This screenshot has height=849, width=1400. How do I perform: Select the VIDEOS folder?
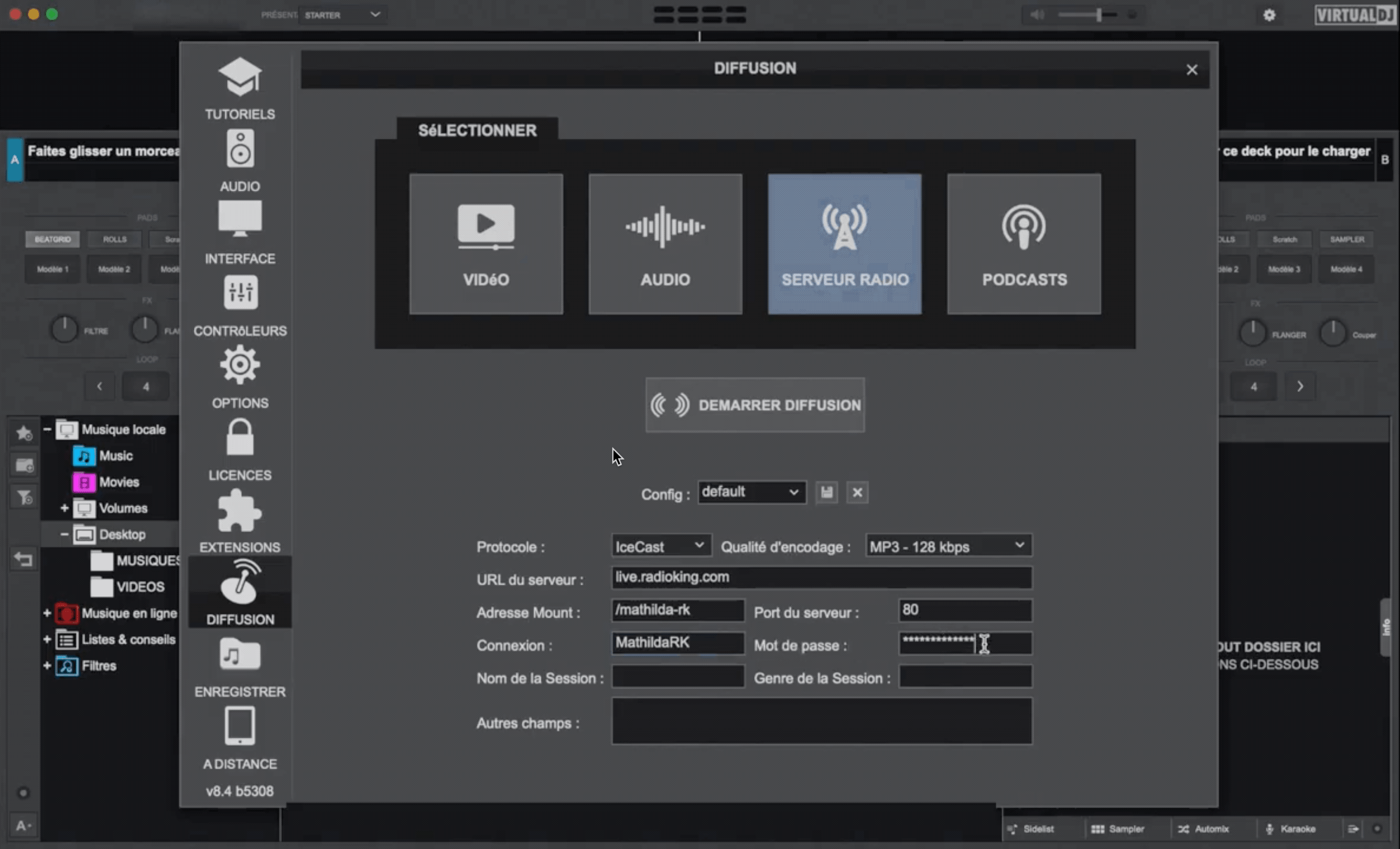(128, 586)
